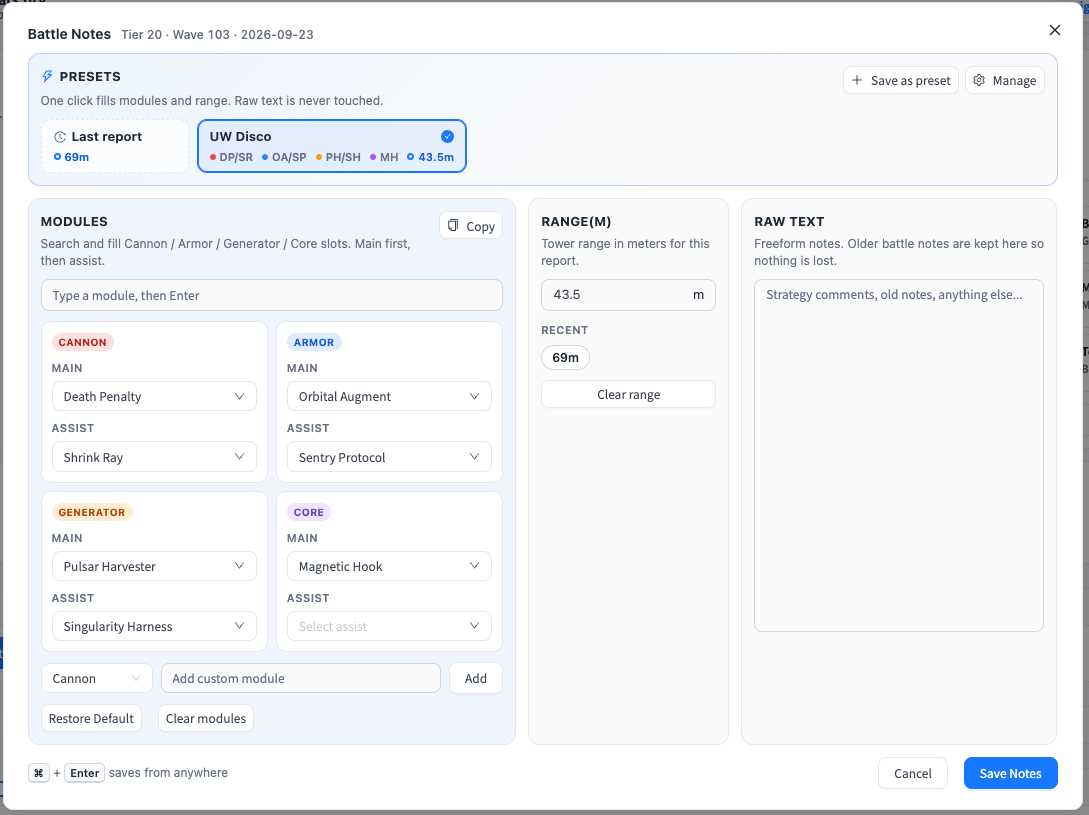Click the CORE slot badge

[x=309, y=512]
